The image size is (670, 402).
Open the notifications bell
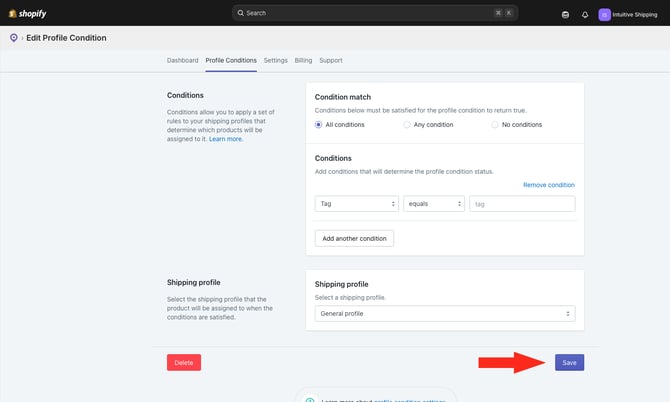(x=585, y=15)
